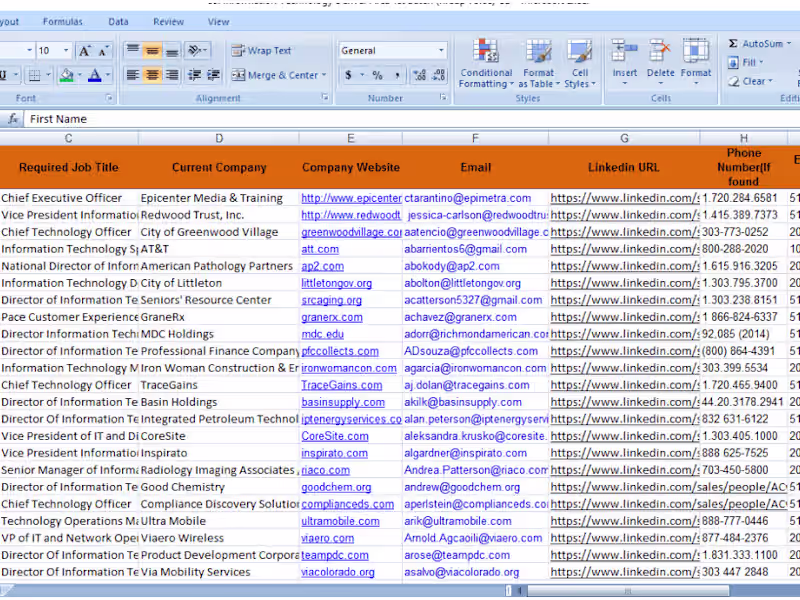Open the att.com company website link
The height and width of the screenshot is (600, 800).
(x=320, y=249)
